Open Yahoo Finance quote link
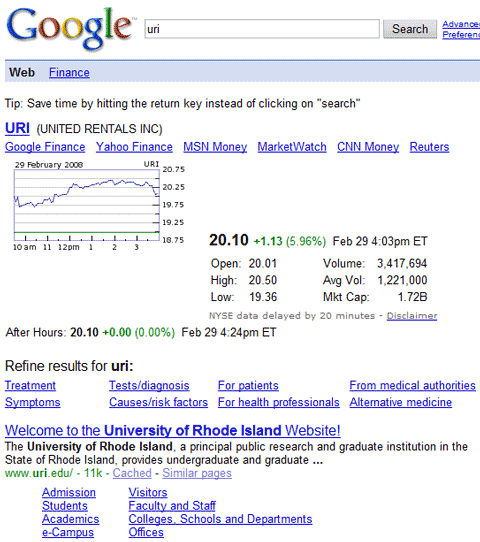Screen dimensions: 480x542 (x=134, y=147)
